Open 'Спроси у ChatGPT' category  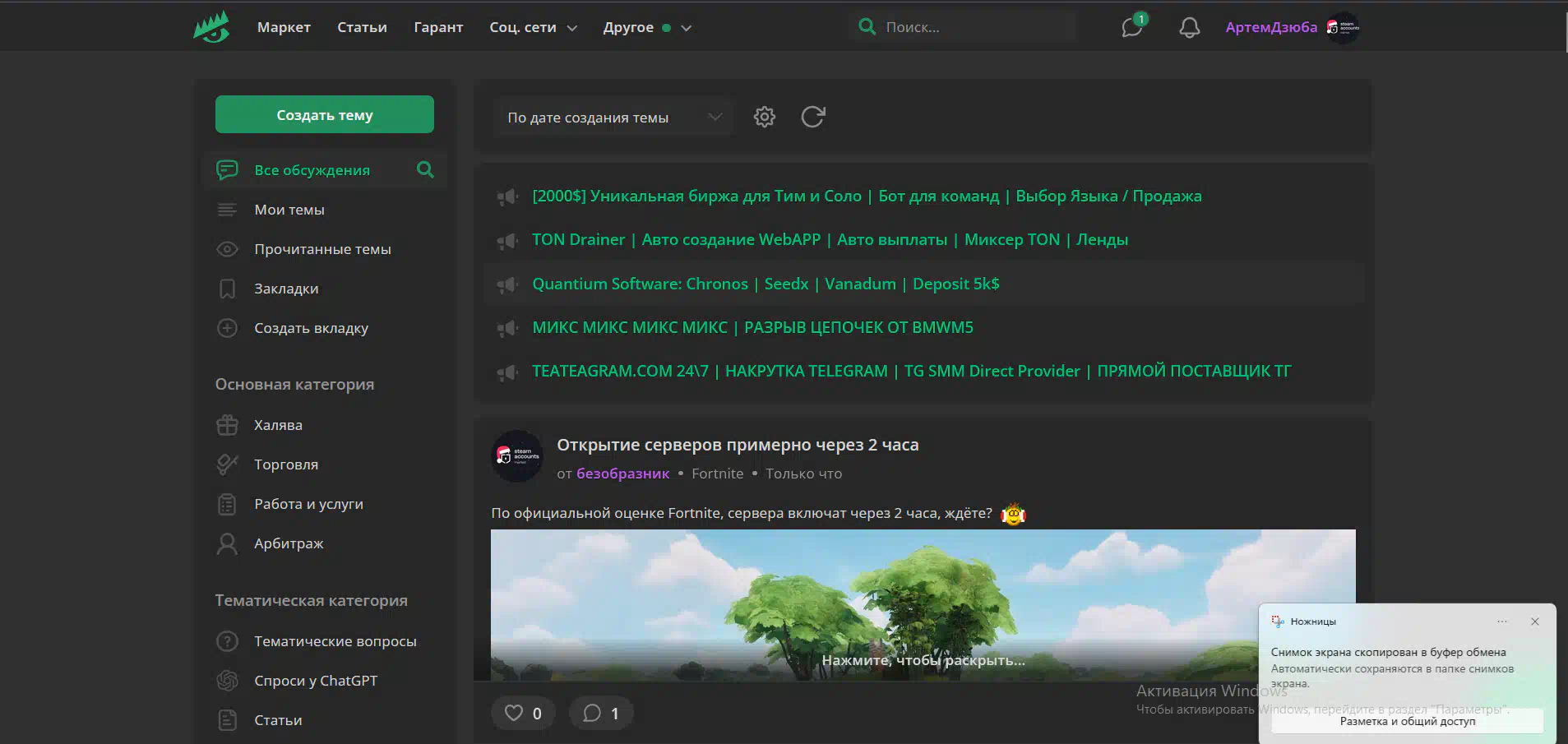[x=316, y=681]
